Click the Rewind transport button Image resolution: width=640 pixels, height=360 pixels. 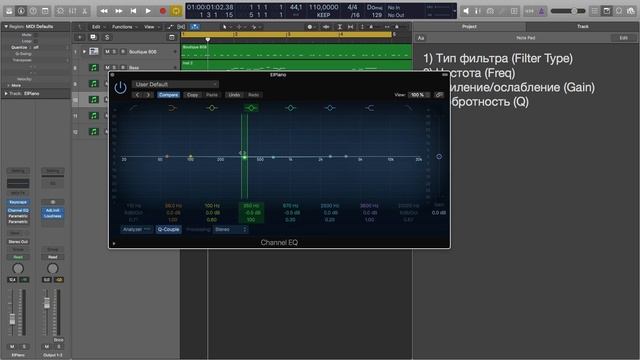[104, 11]
